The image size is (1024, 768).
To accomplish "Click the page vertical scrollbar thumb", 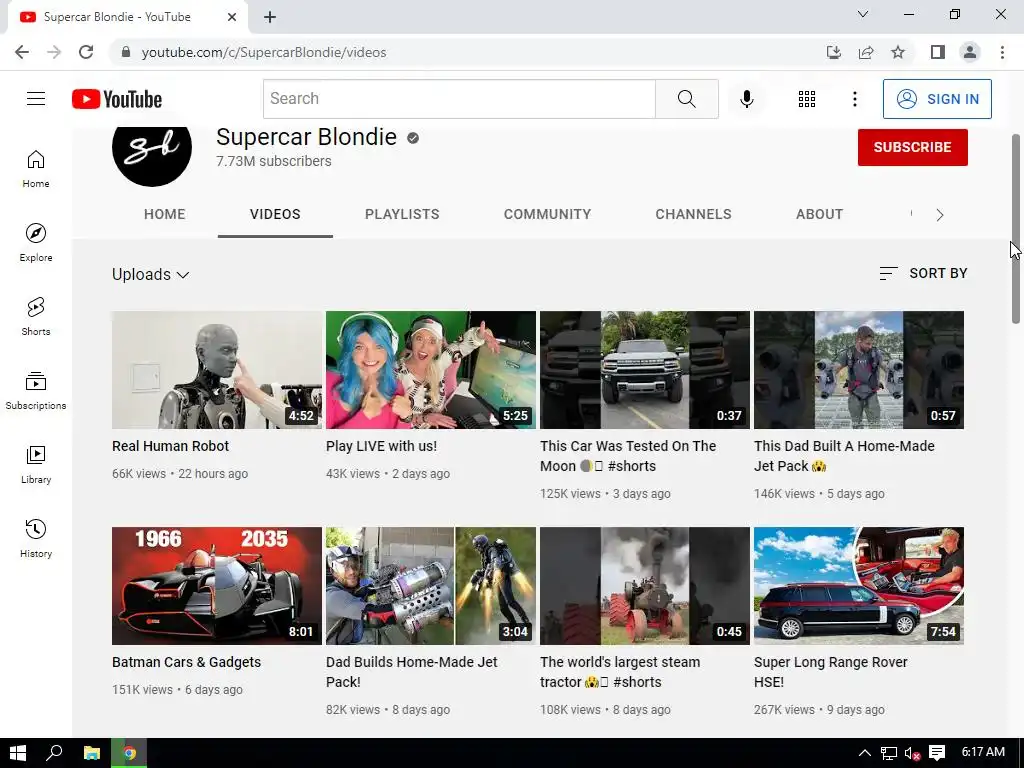I will point(1016,229).
